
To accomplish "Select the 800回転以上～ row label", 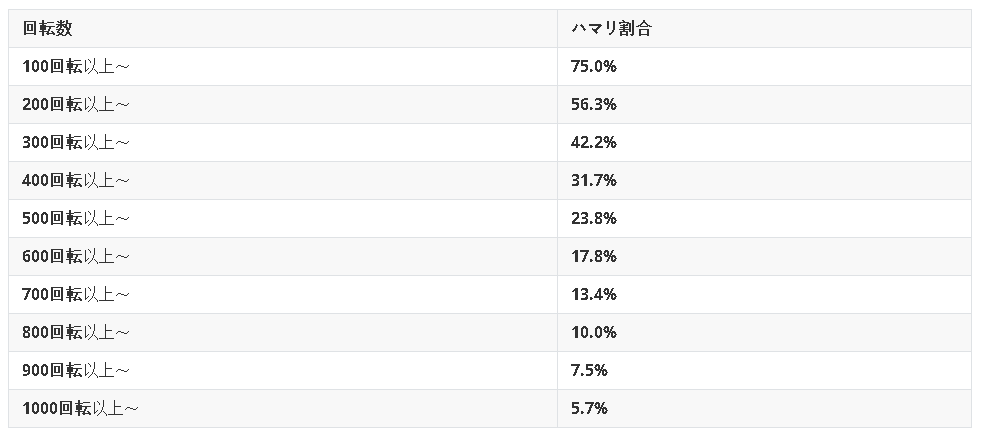I will 76,333.
